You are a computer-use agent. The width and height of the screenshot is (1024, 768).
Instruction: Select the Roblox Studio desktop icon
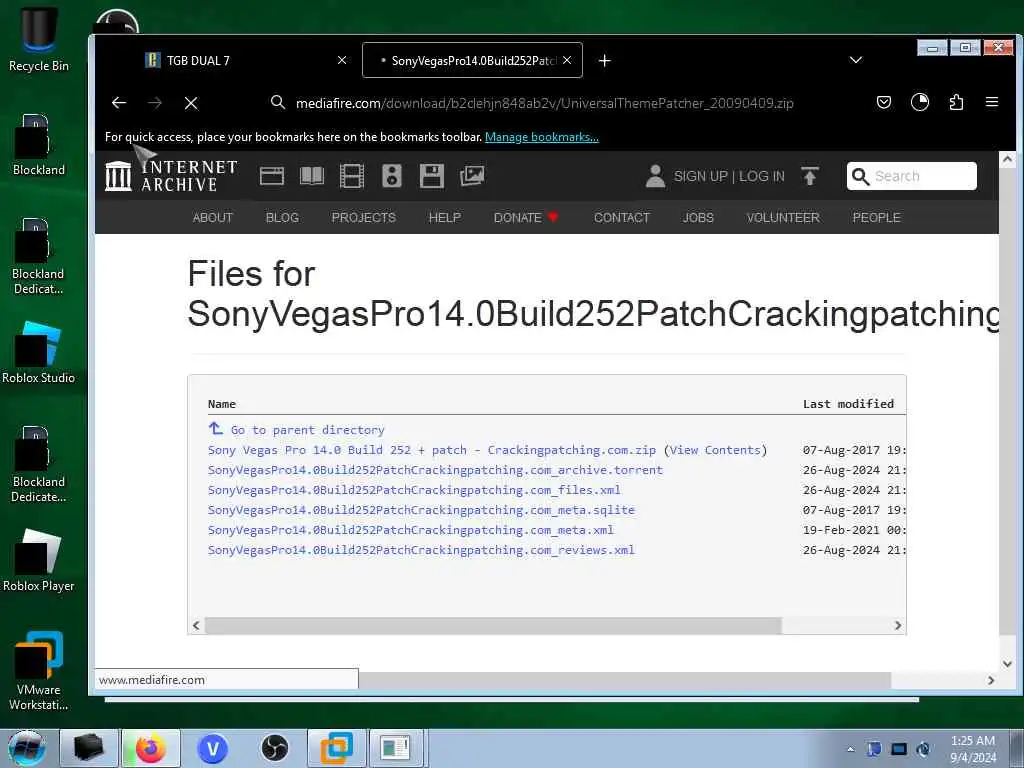pos(39,351)
